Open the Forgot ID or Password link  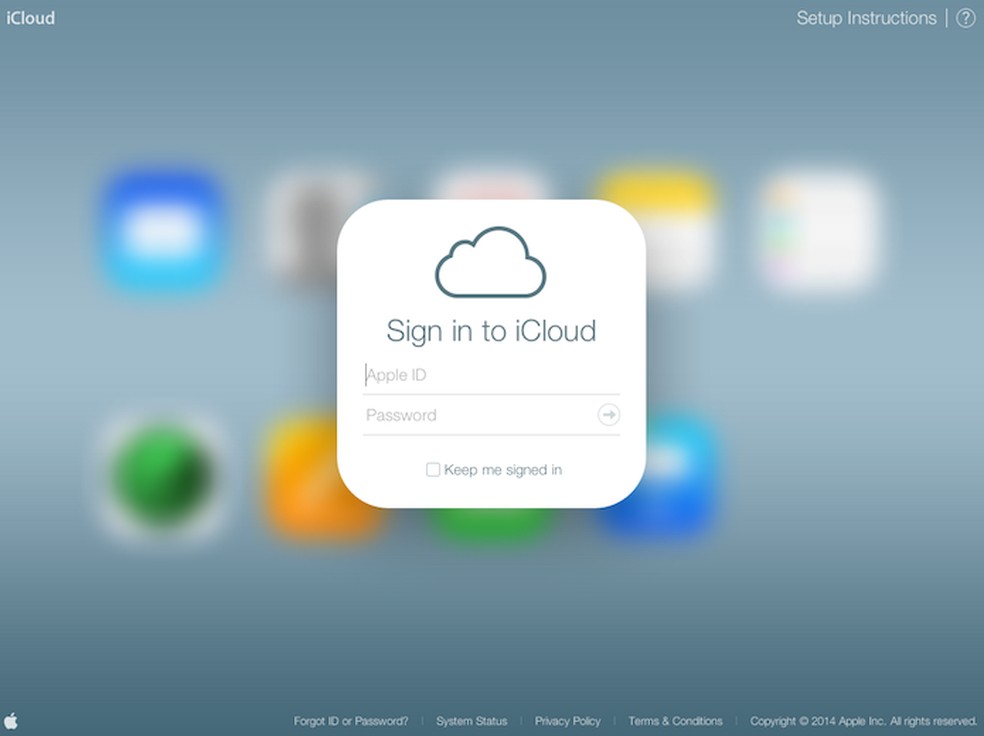(x=350, y=720)
